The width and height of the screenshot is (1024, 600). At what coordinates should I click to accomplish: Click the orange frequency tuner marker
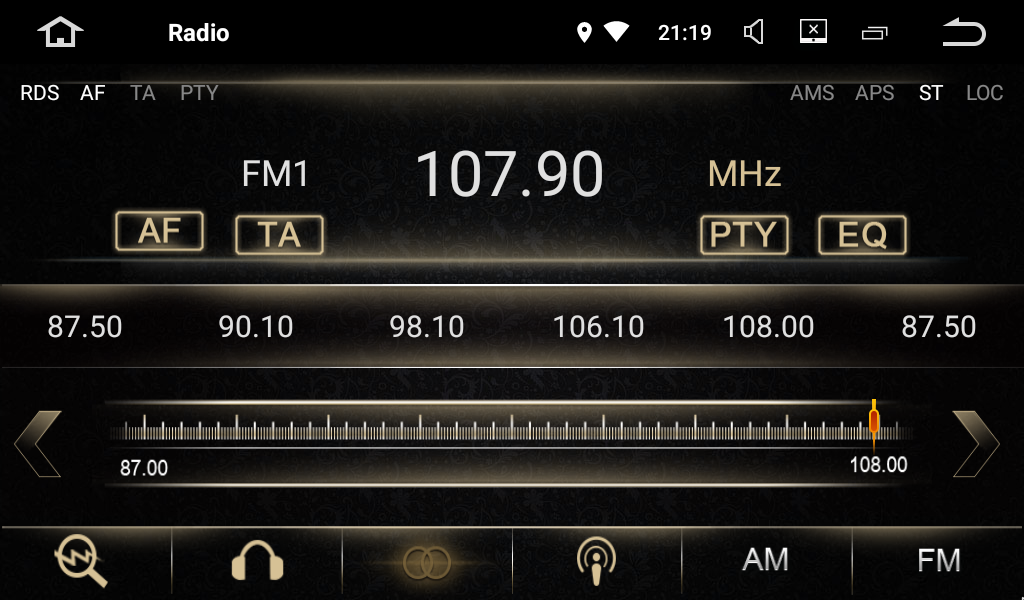[x=874, y=421]
